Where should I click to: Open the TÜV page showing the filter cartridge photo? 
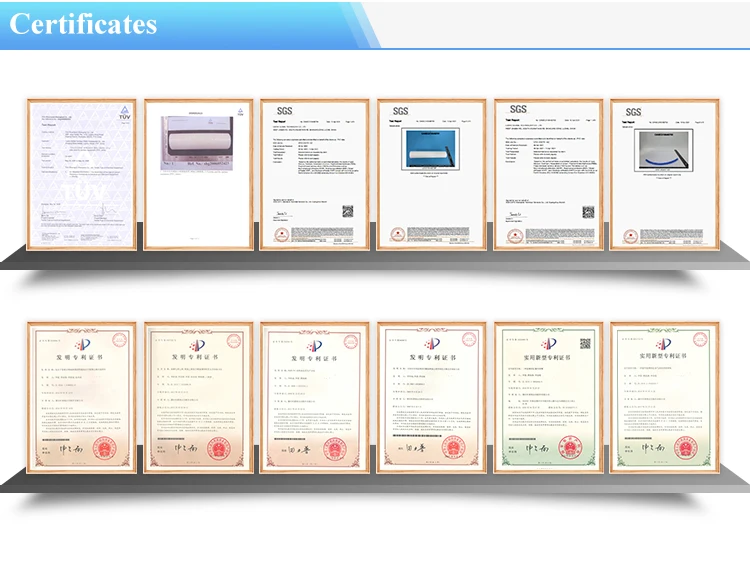(199, 174)
